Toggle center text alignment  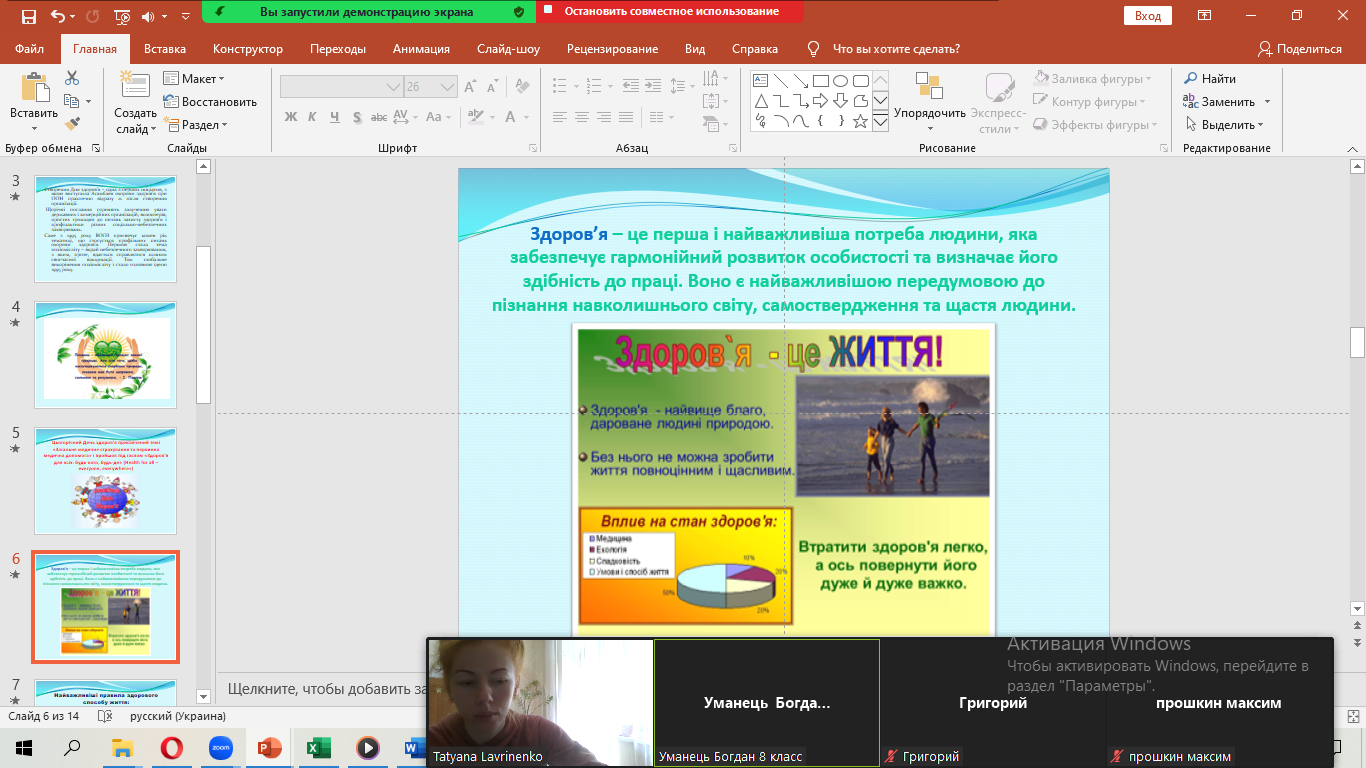583,117
